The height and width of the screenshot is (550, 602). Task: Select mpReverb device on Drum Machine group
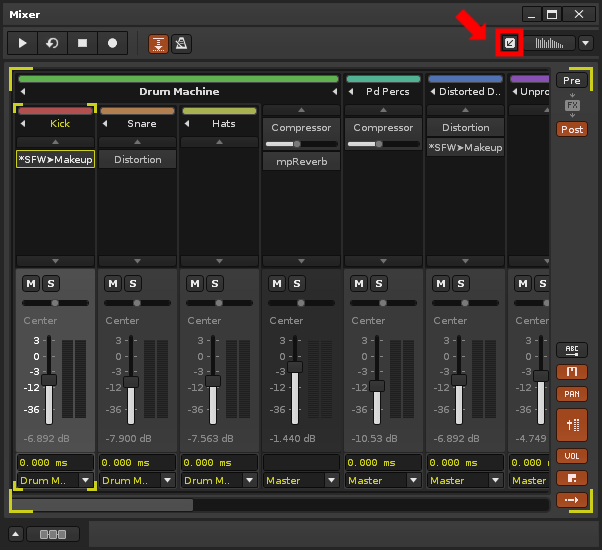301,162
